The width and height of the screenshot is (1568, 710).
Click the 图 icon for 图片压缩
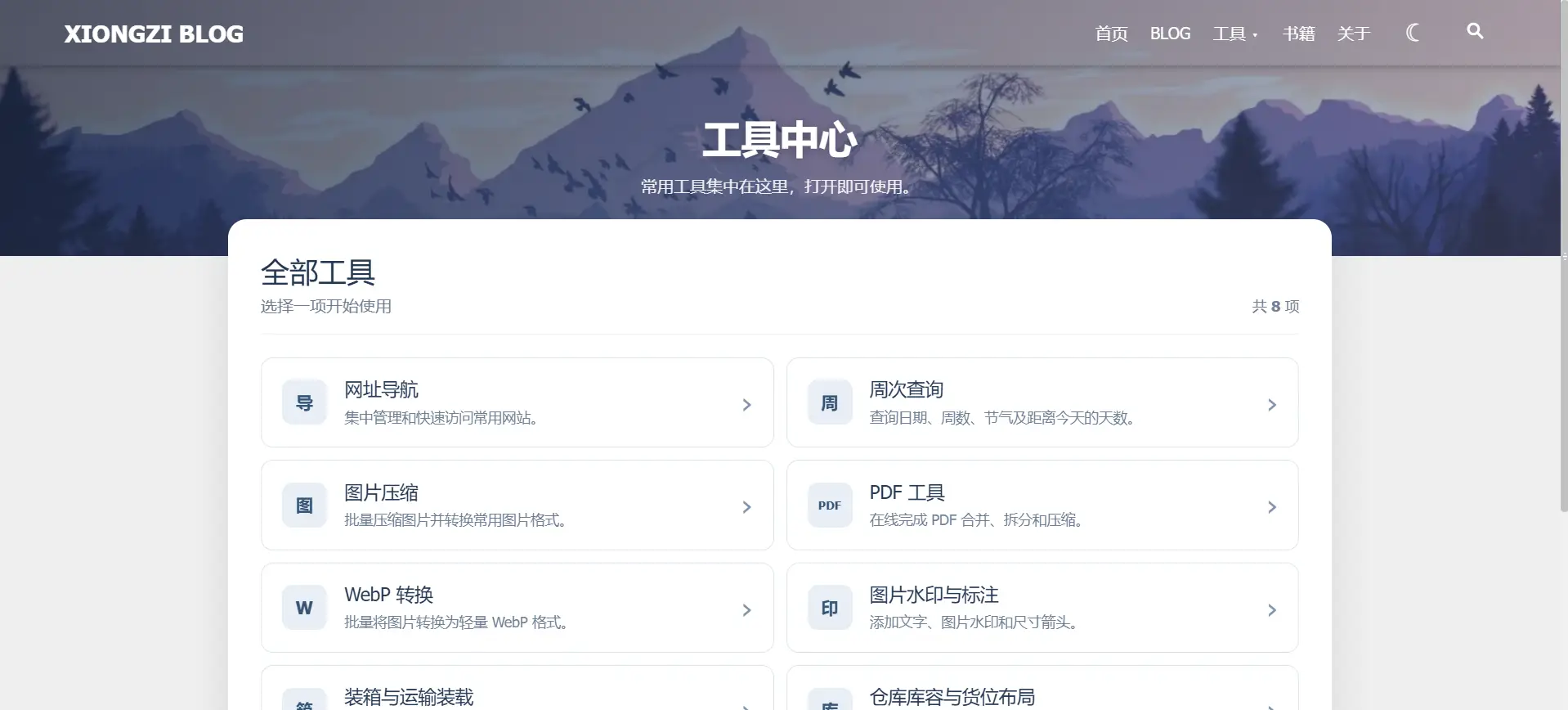pos(304,506)
